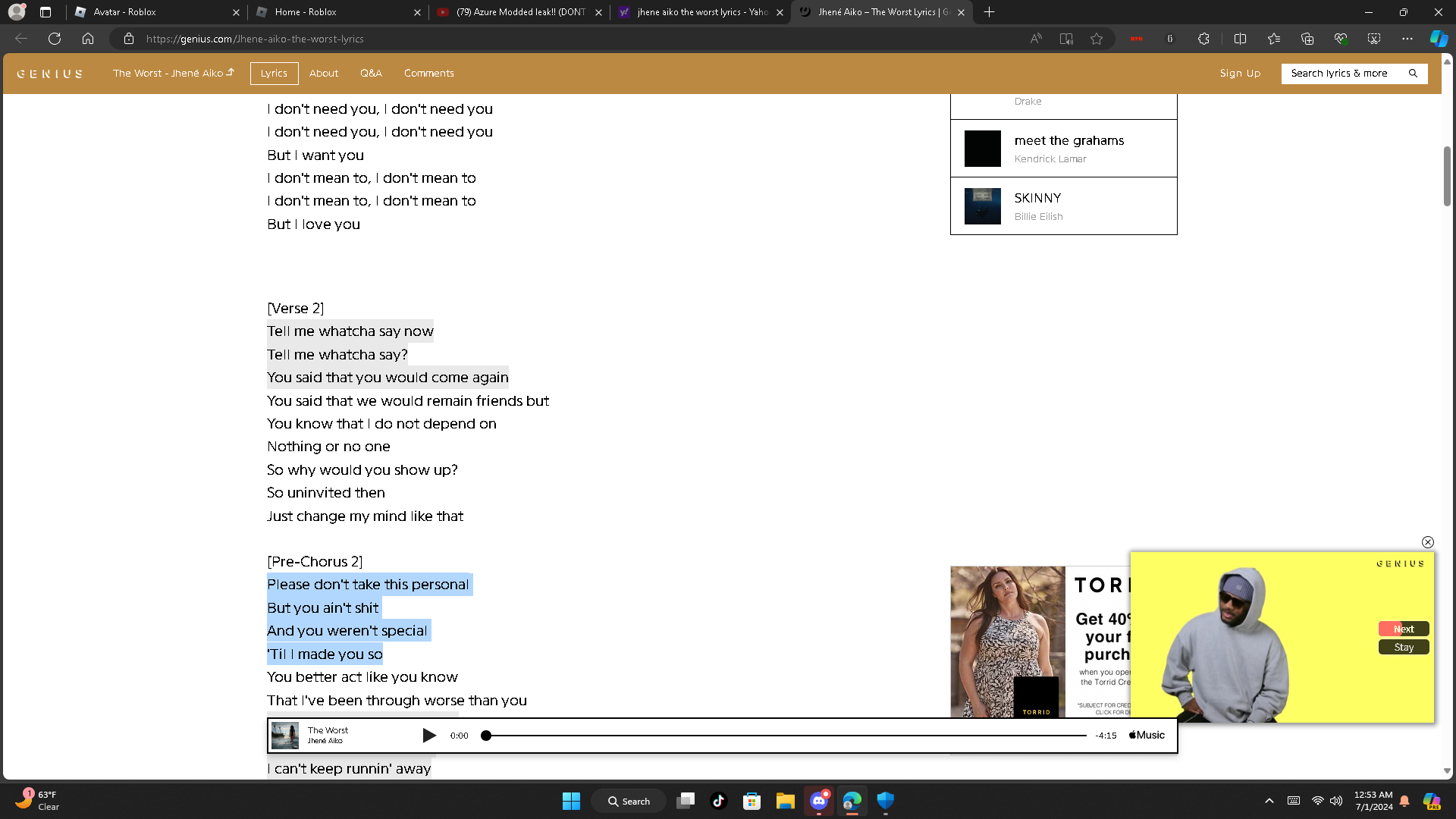The width and height of the screenshot is (1456, 819).
Task: Start a screenshot web capture
Action: 1374,39
